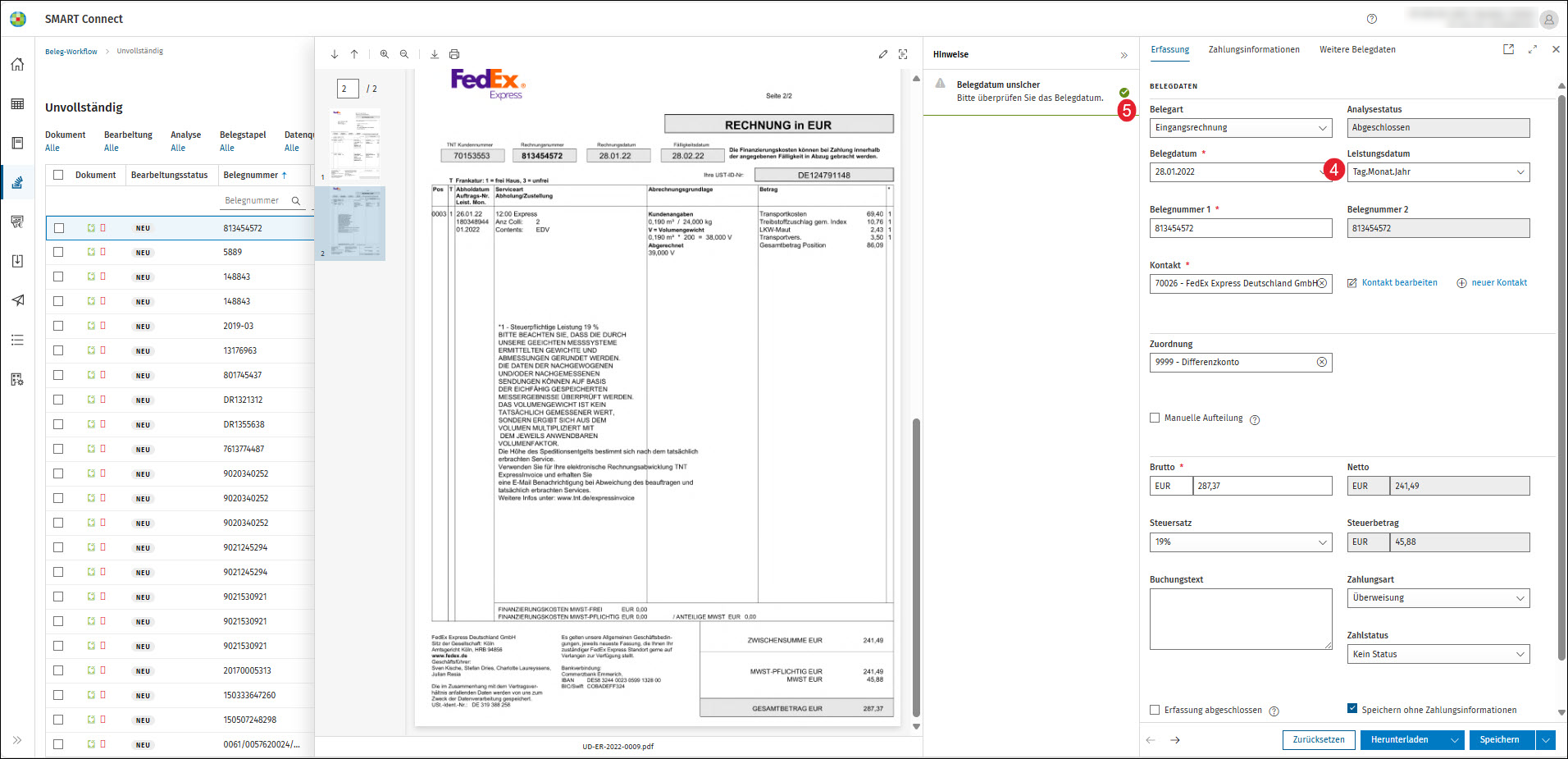Click the Buchungstext text area
The width and height of the screenshot is (1568, 759).
1241,620
